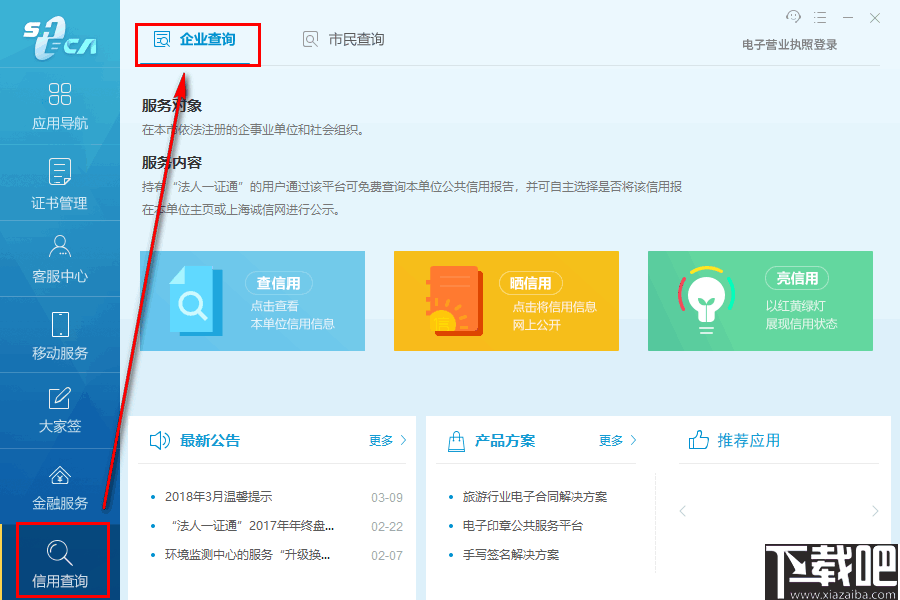Open the 旅游行业电子合同解决方案 link

click(535, 495)
